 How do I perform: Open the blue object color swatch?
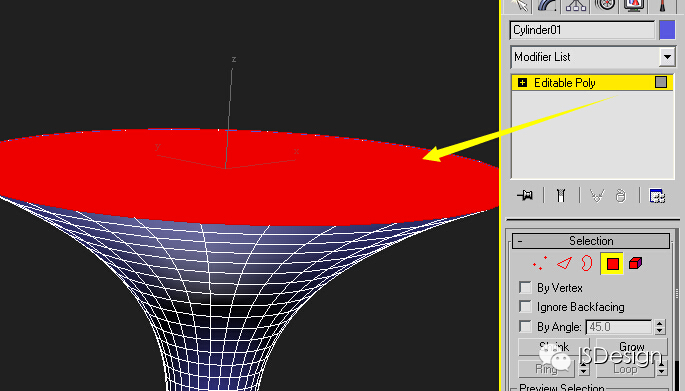[x=667, y=30]
